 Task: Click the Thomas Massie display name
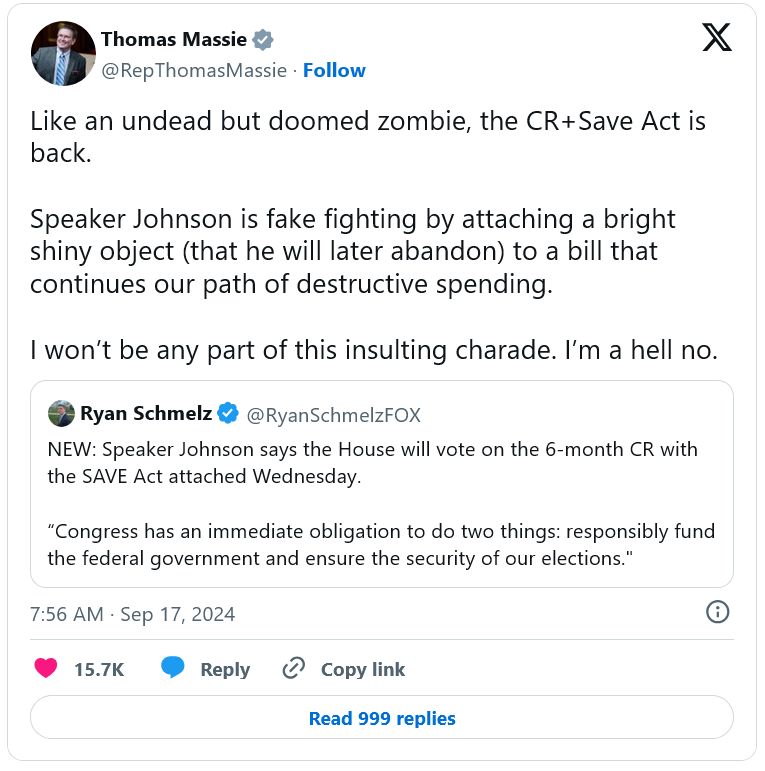click(173, 40)
